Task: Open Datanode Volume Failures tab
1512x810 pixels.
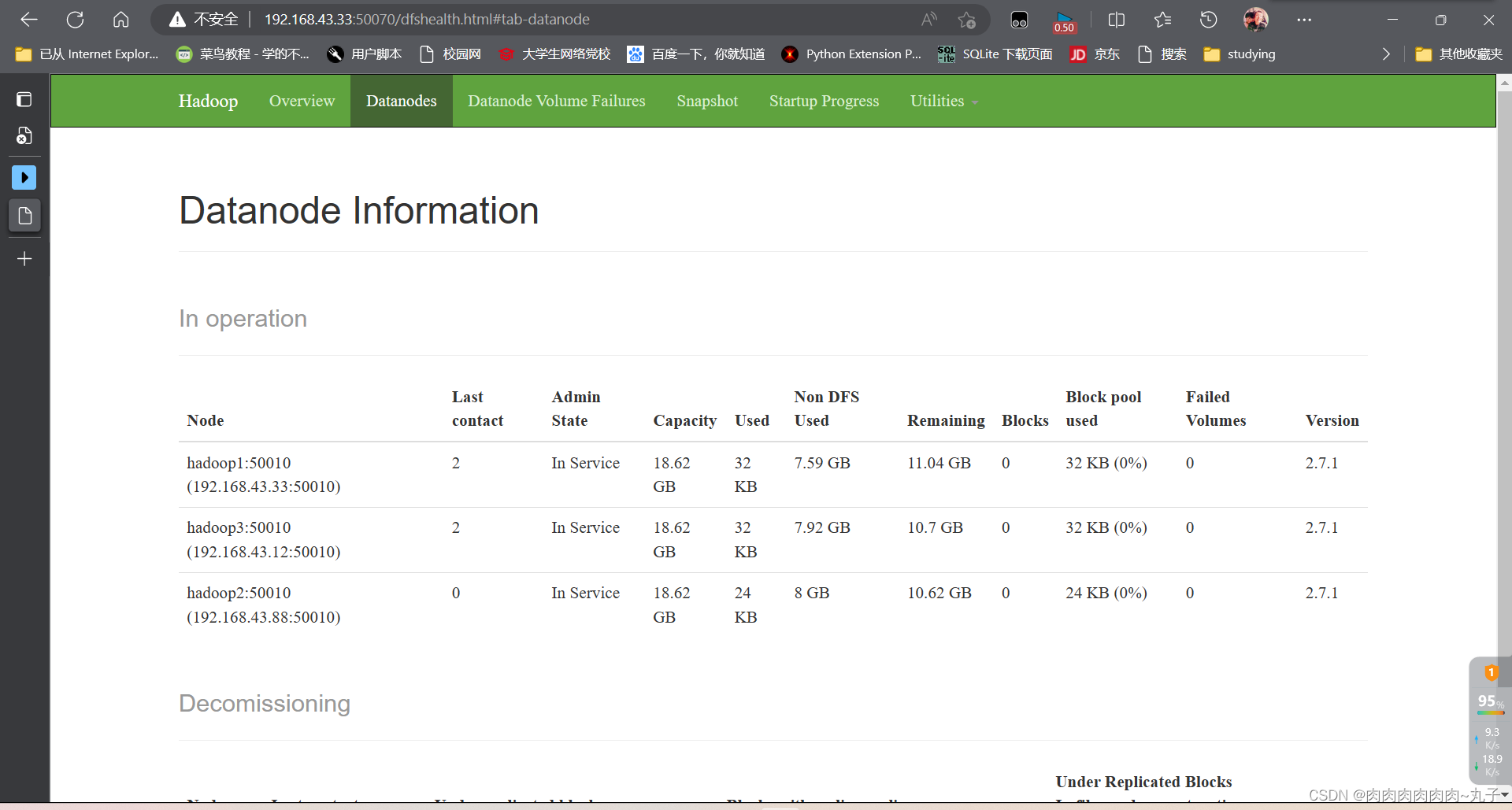Action: tap(557, 101)
